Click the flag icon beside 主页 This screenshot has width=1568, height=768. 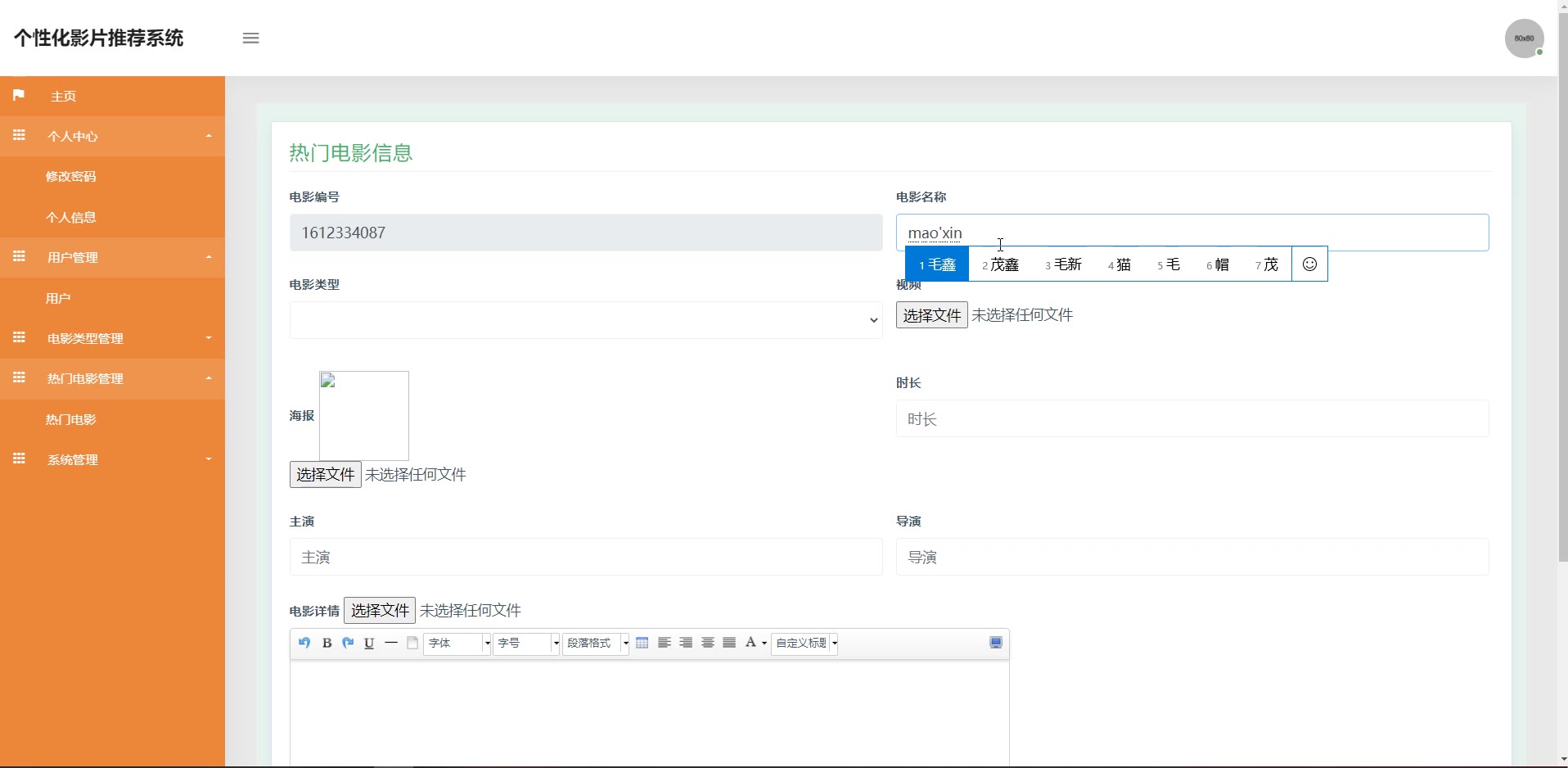tap(19, 96)
